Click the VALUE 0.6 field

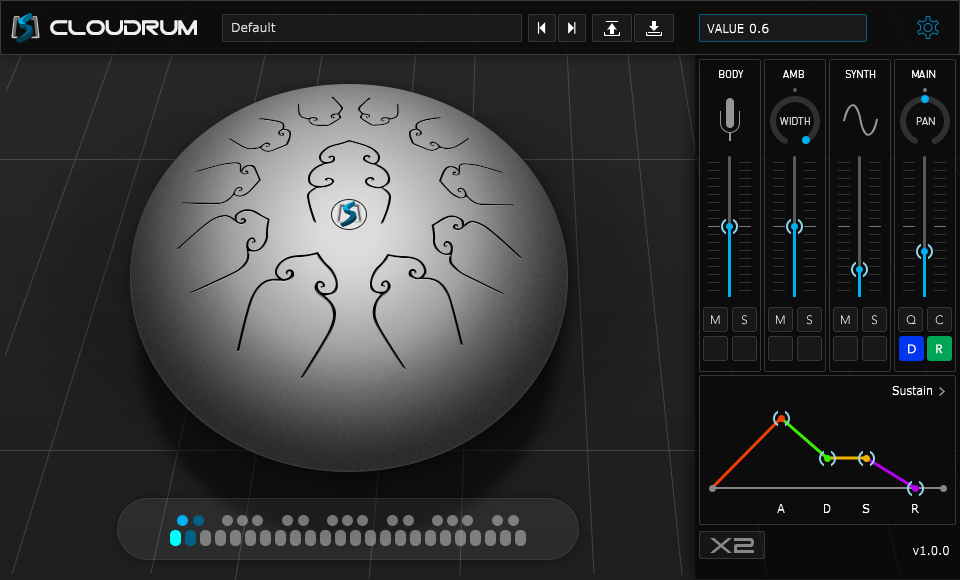pyautogui.click(x=782, y=27)
